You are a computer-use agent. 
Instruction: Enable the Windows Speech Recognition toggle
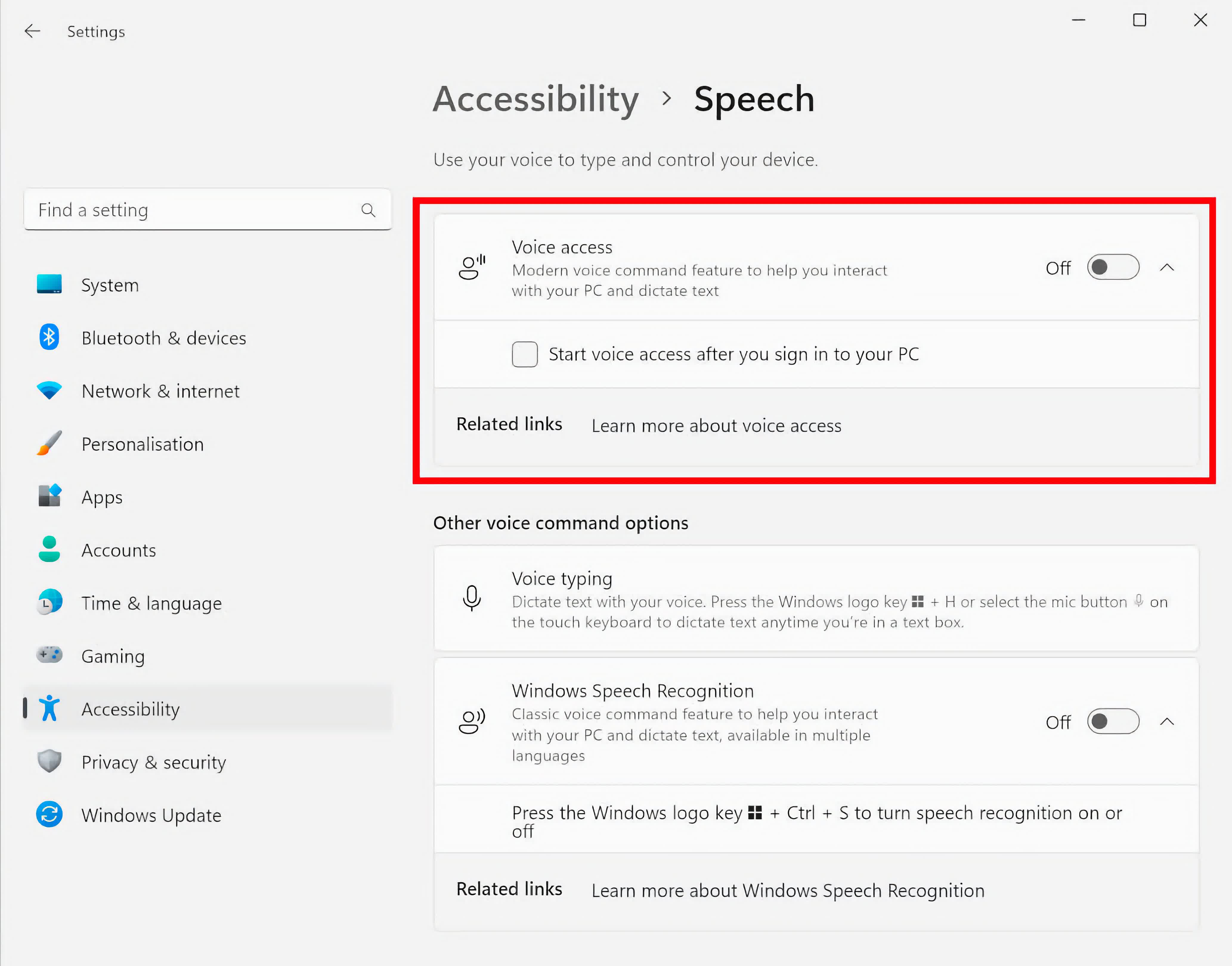point(1112,722)
